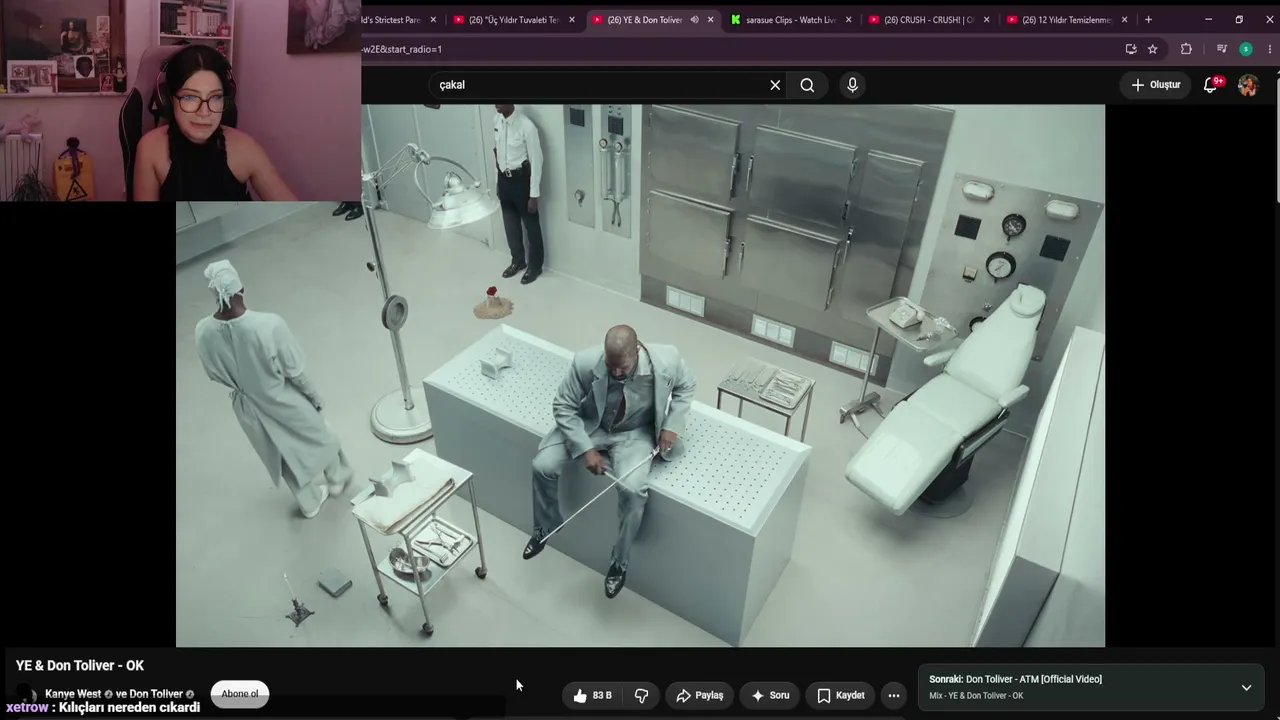Image resolution: width=1280 pixels, height=720 pixels.
Task: Save the video with Kaydet
Action: 841,696
